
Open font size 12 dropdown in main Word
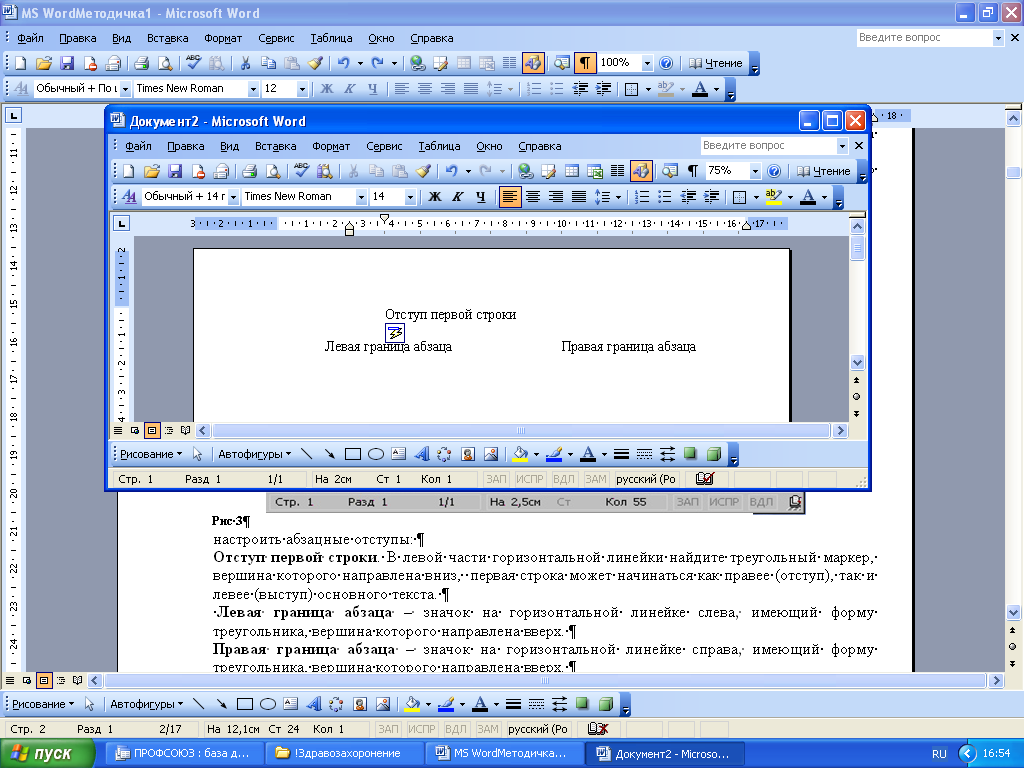click(302, 88)
